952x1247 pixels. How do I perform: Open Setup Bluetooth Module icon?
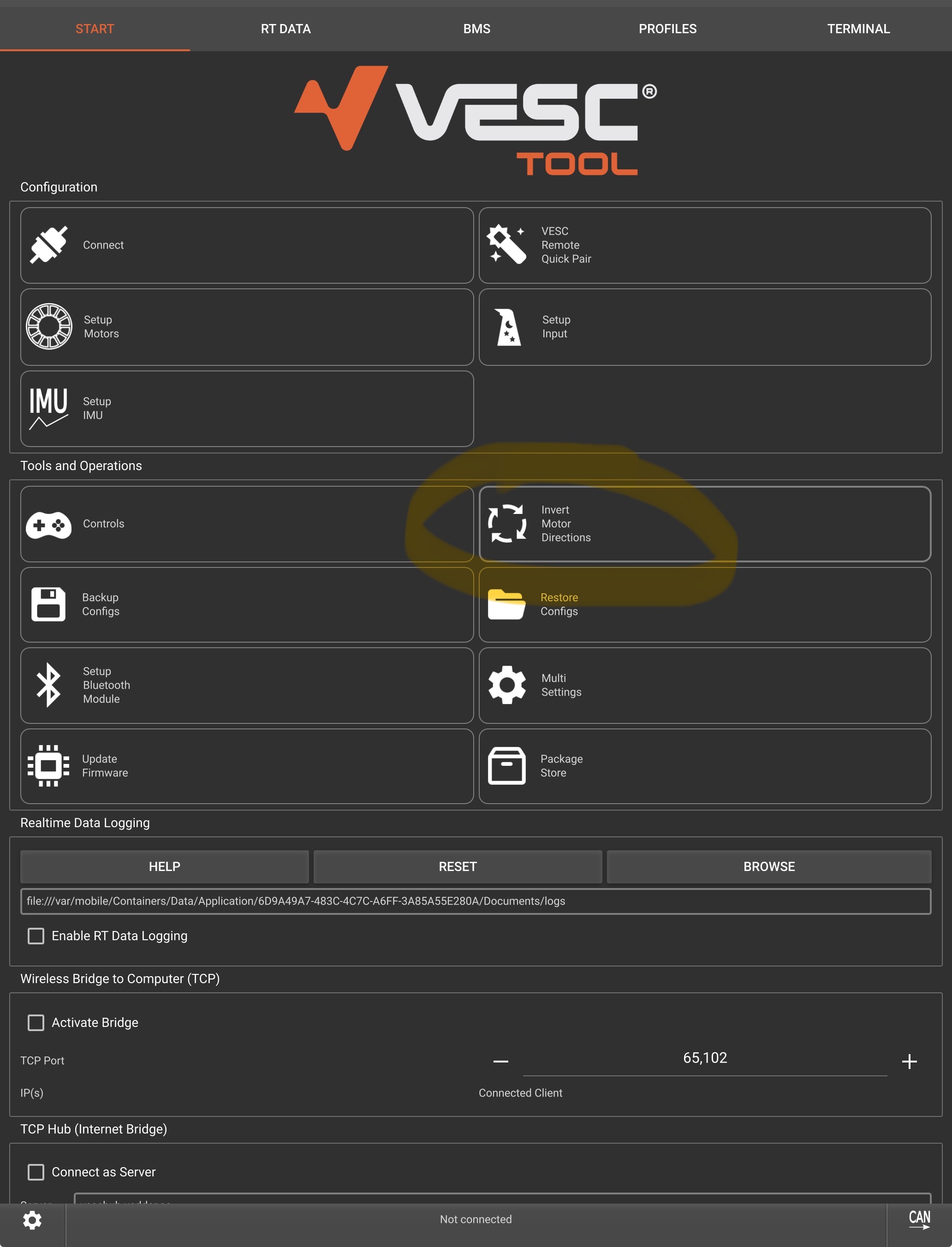49,685
